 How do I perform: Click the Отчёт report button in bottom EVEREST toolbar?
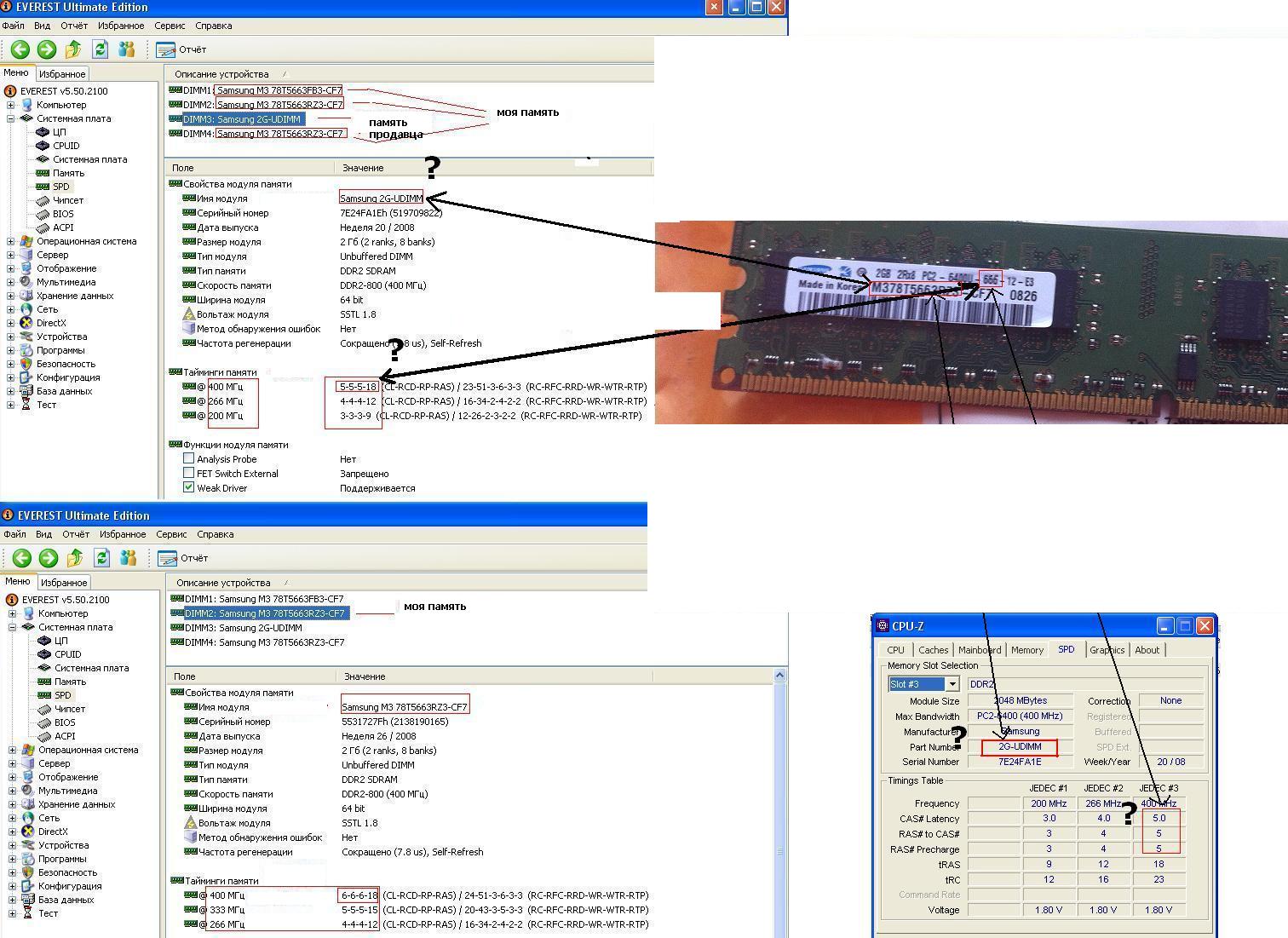(183, 558)
